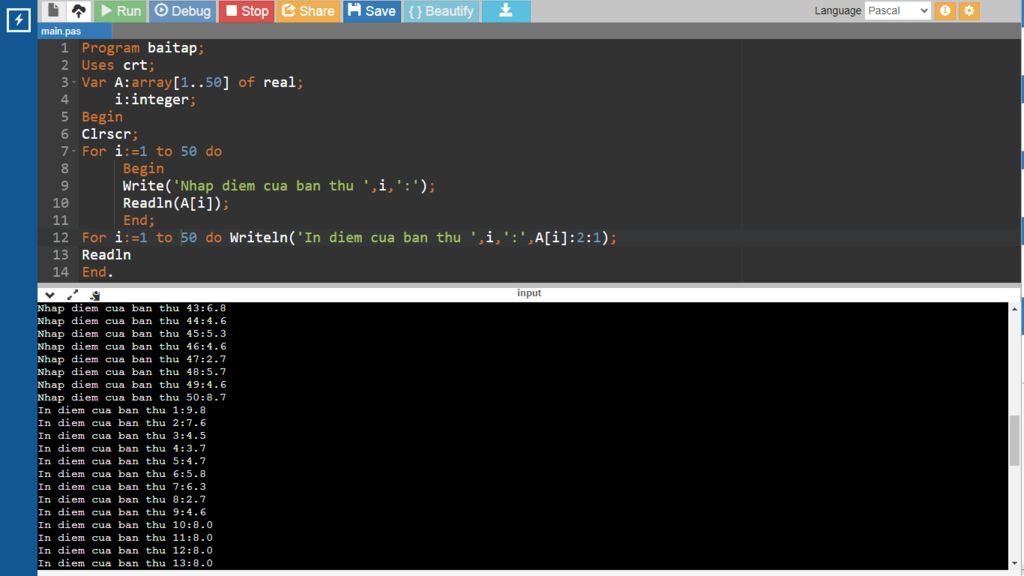Collapse the console with the chevron icon
The width and height of the screenshot is (1024, 576).
[x=50, y=295]
